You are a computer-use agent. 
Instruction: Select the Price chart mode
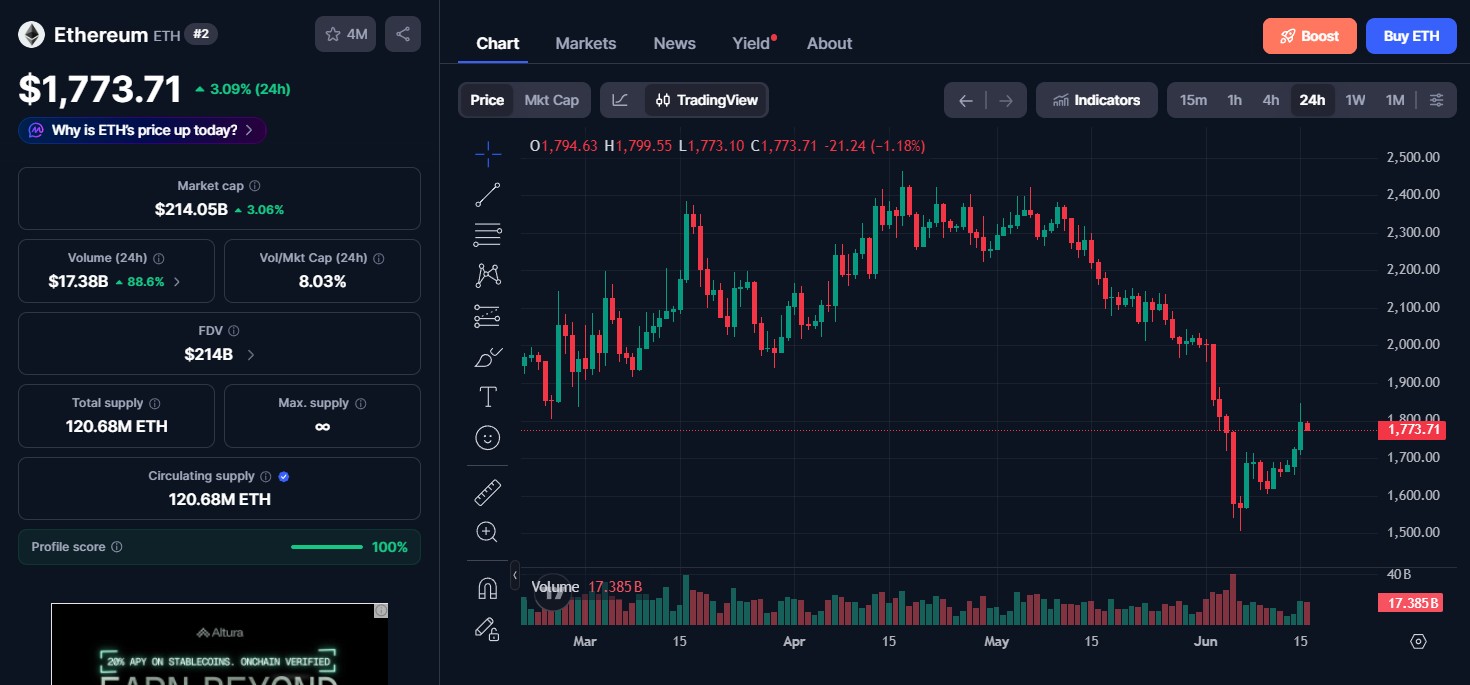(x=487, y=100)
